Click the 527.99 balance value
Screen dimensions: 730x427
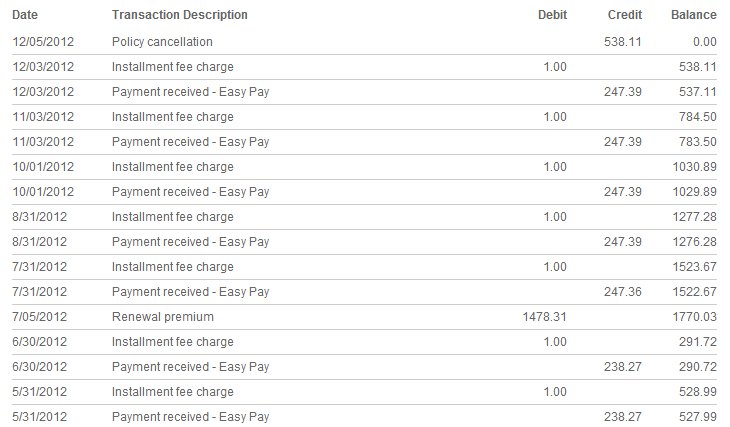click(x=697, y=417)
